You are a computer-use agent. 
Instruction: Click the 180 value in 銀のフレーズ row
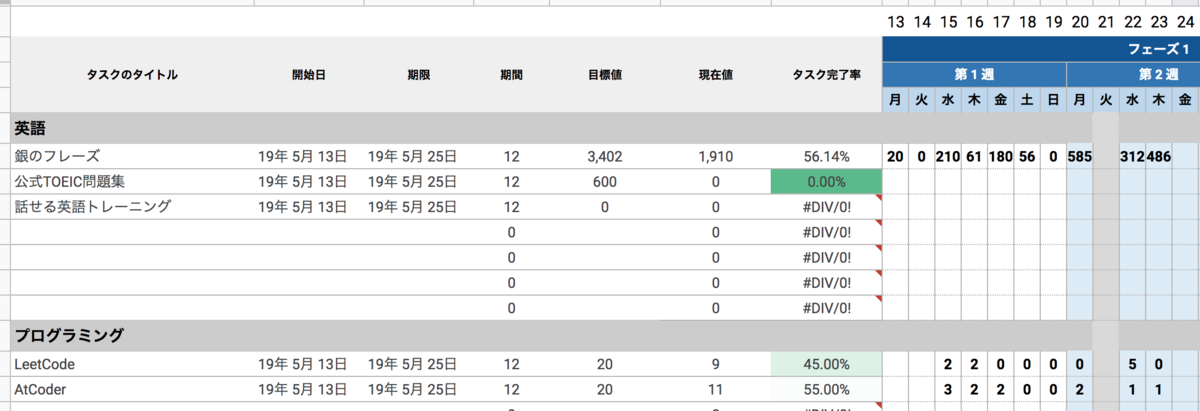(x=1001, y=156)
